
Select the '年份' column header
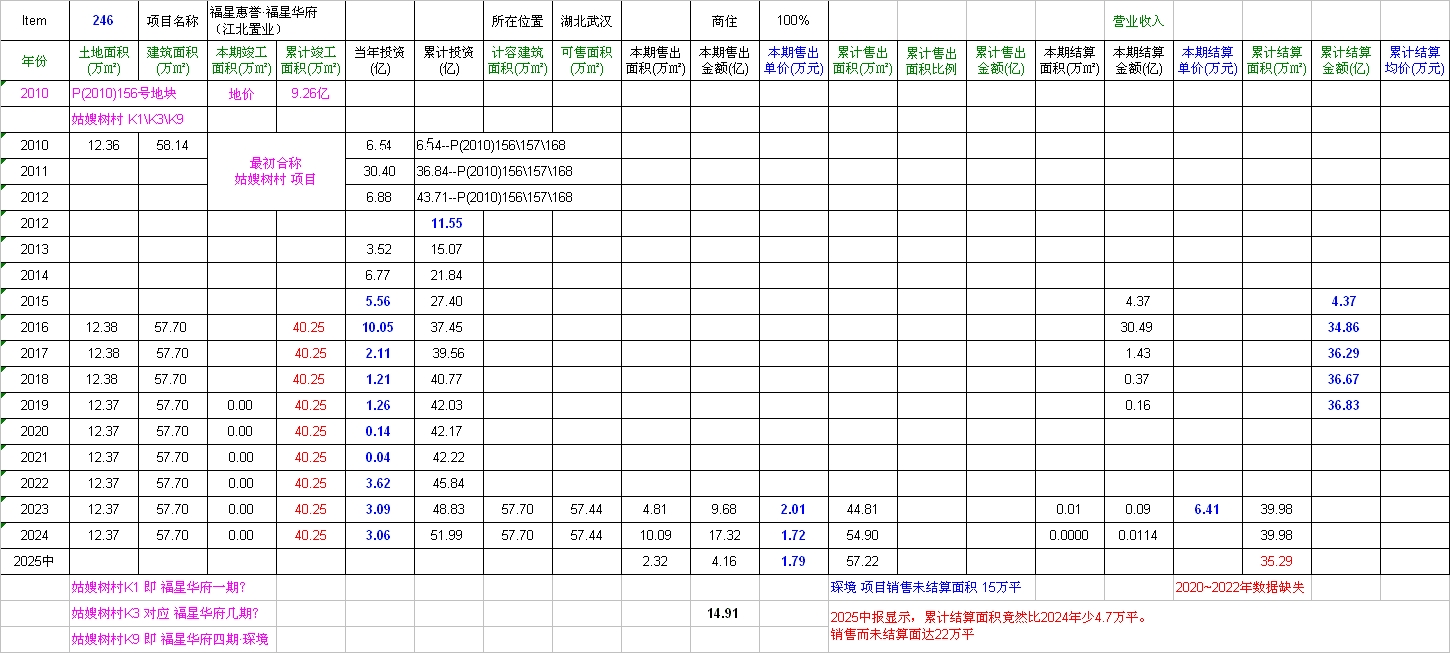[x=35, y=61]
